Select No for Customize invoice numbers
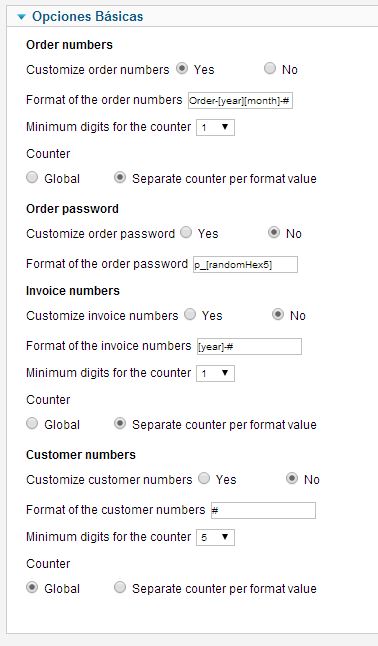 pyautogui.click(x=278, y=314)
